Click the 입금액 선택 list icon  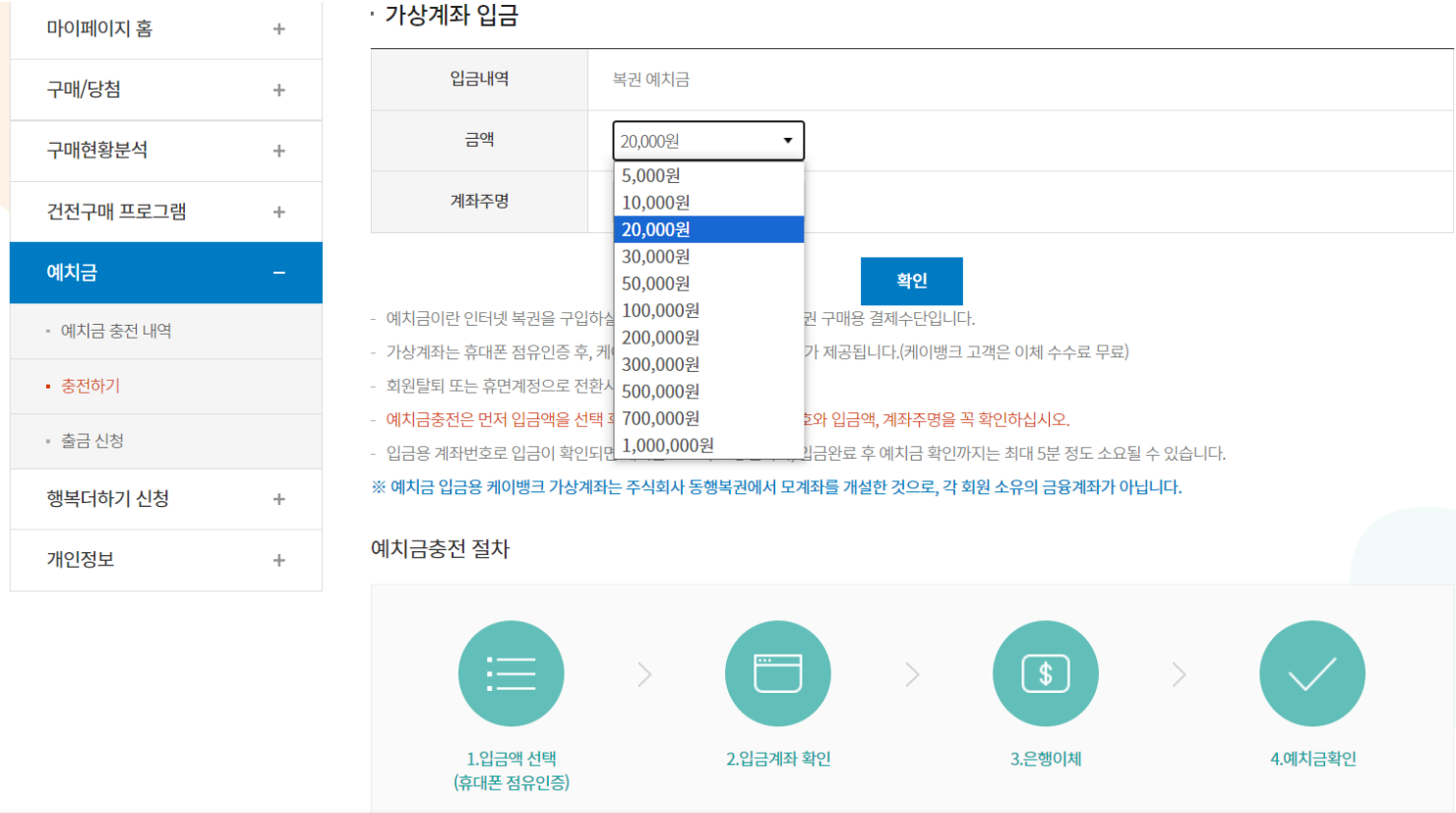[511, 673]
